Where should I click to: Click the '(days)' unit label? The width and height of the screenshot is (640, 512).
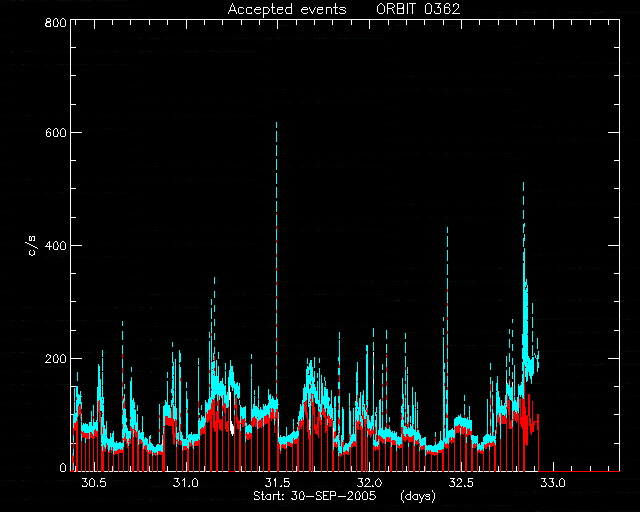pyautogui.click(x=418, y=496)
